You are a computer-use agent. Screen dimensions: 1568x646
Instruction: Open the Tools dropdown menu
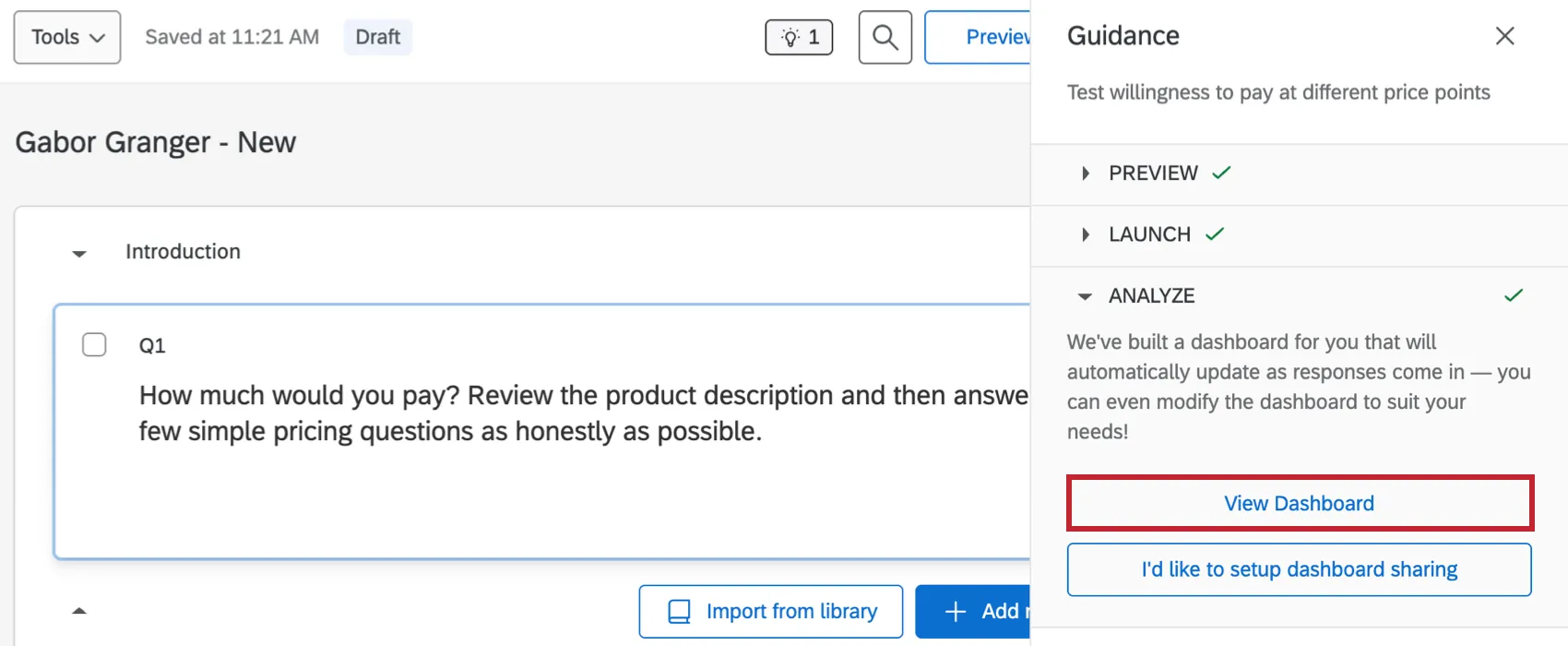(67, 37)
